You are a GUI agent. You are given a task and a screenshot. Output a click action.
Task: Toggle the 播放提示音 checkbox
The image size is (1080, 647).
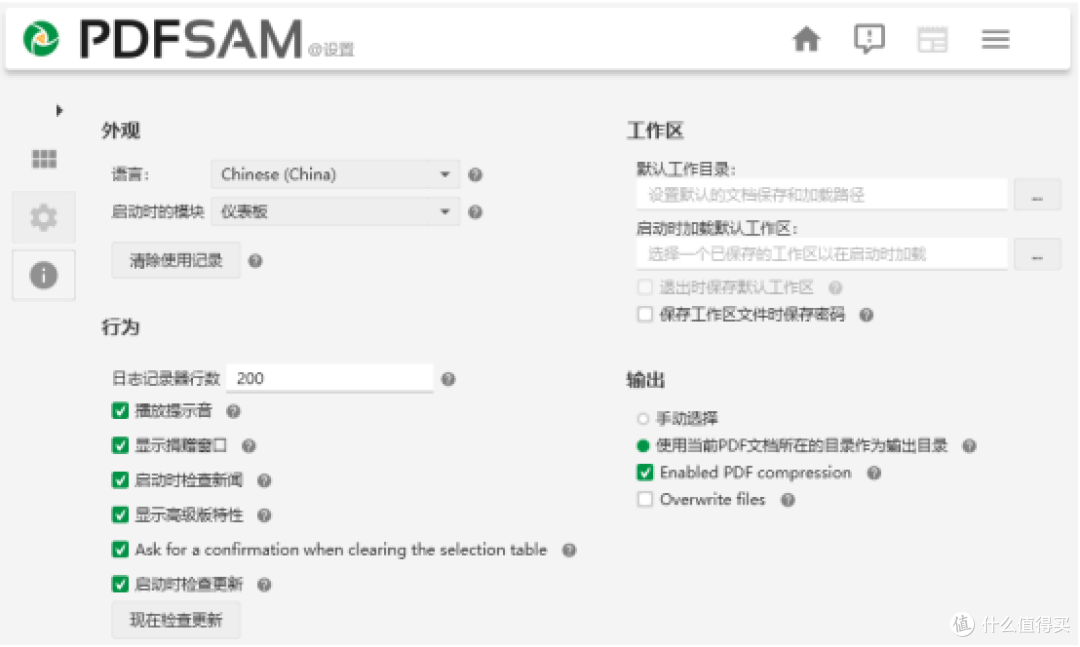pyautogui.click(x=121, y=411)
